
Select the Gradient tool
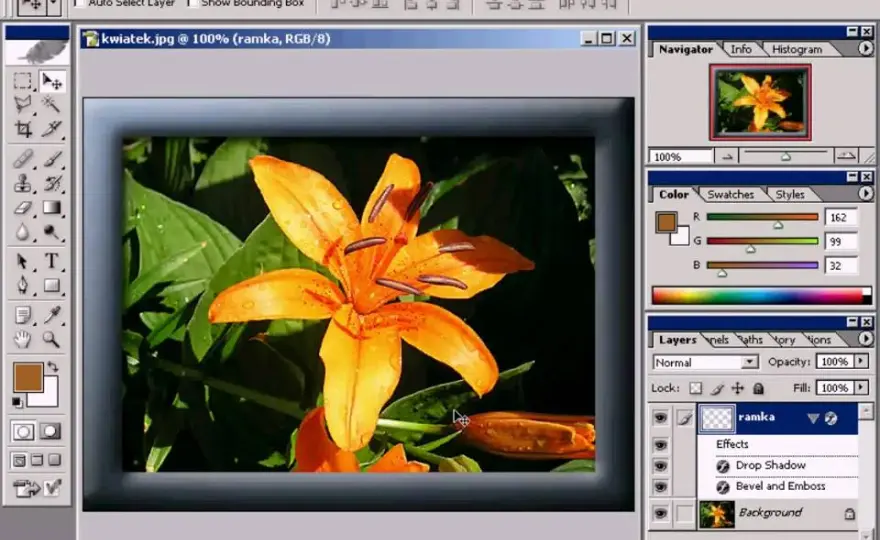pyautogui.click(x=52, y=208)
